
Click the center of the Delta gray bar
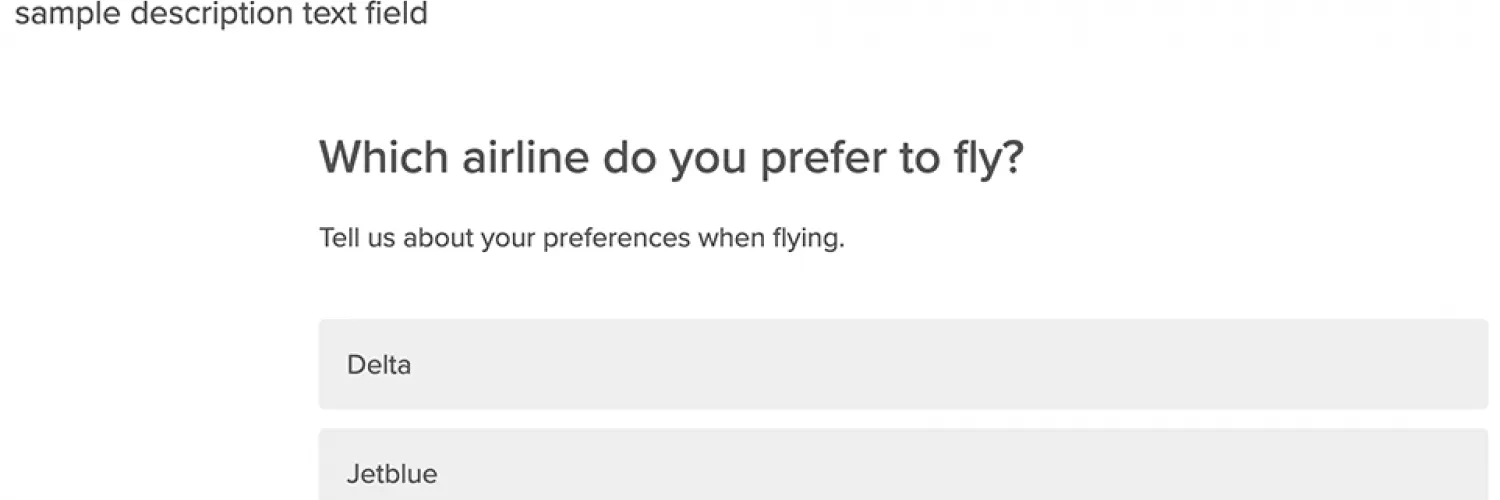click(x=903, y=364)
